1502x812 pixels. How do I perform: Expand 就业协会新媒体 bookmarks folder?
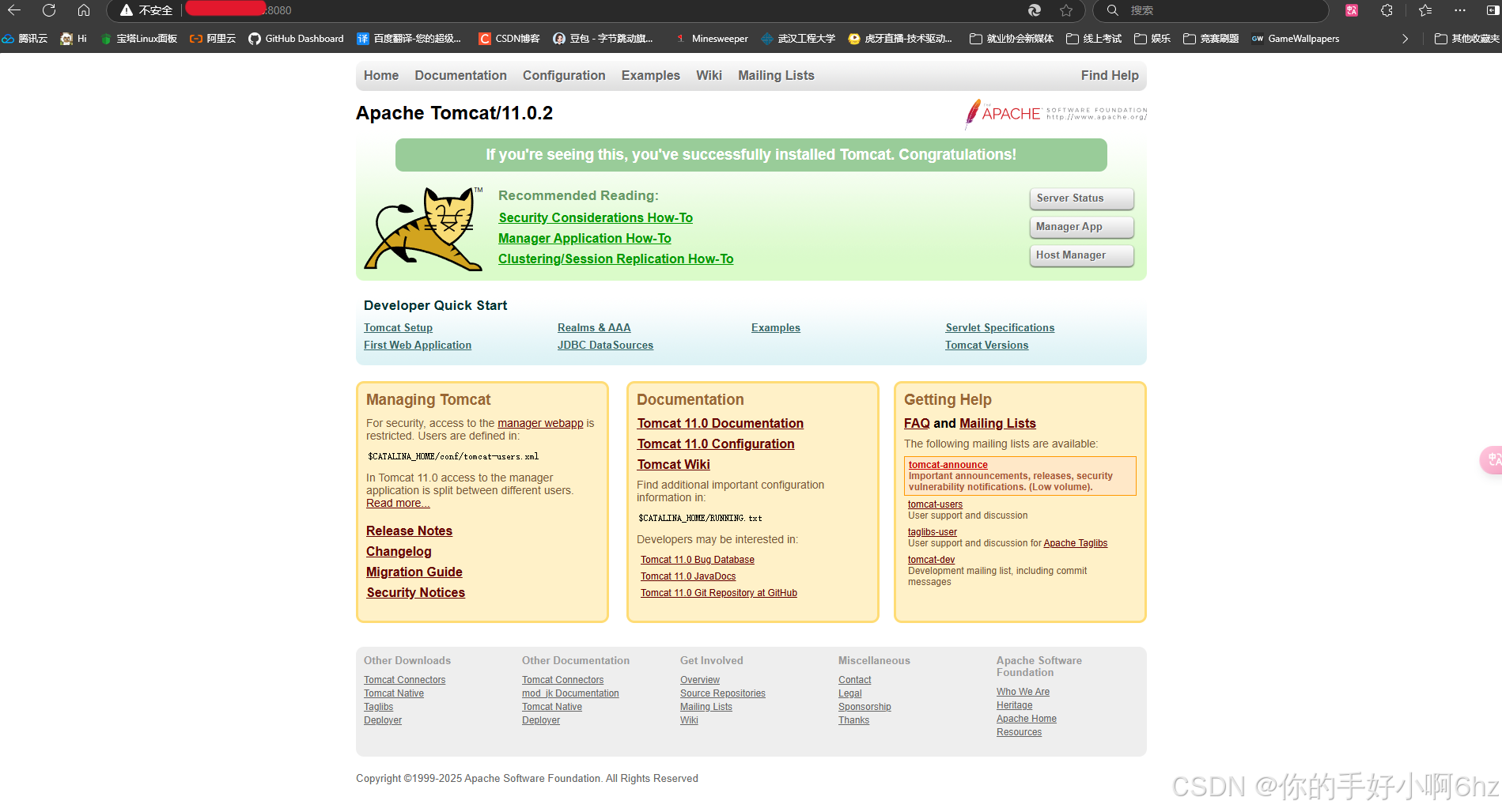point(1012,39)
